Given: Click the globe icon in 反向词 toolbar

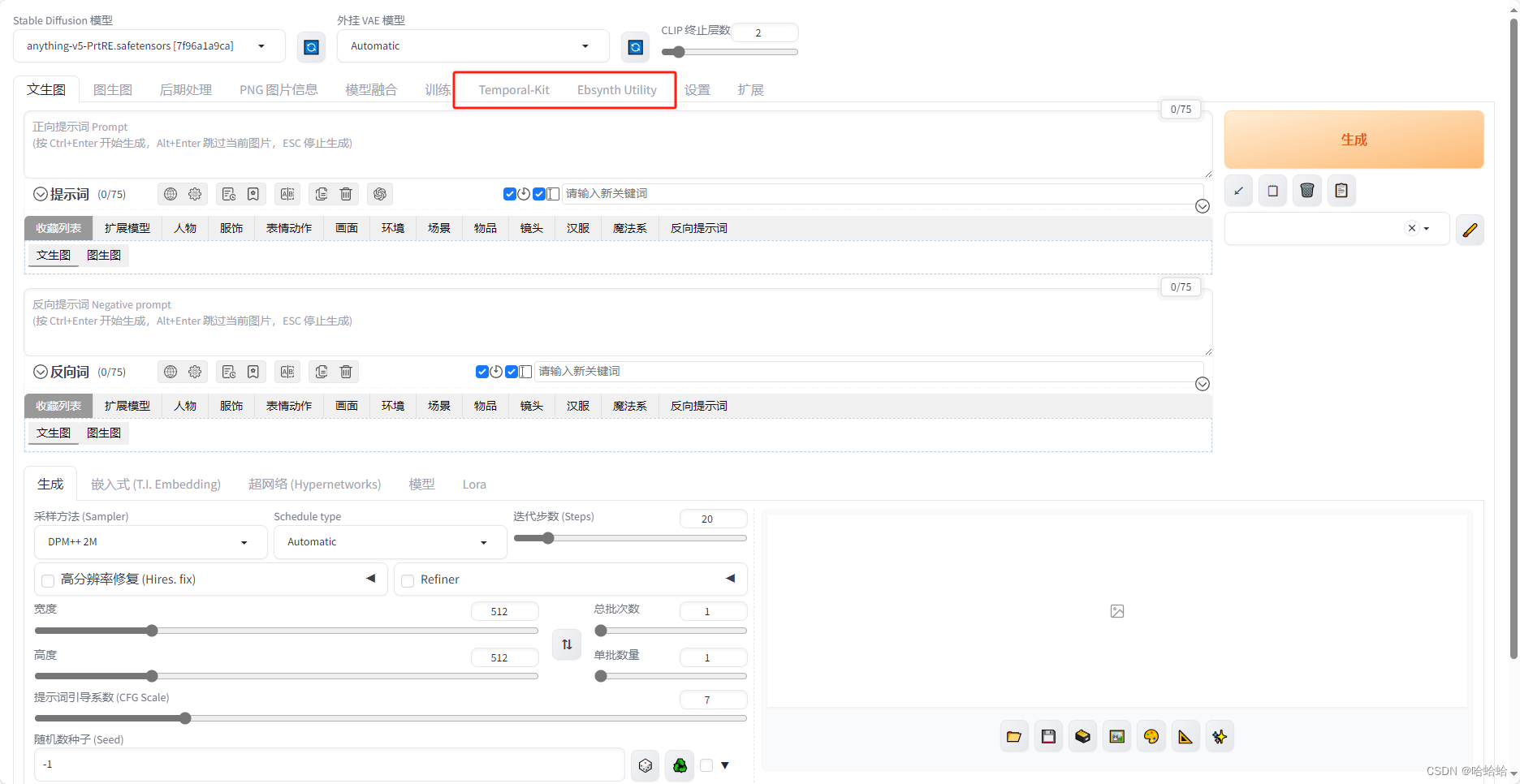Looking at the screenshot, I should pos(171,372).
